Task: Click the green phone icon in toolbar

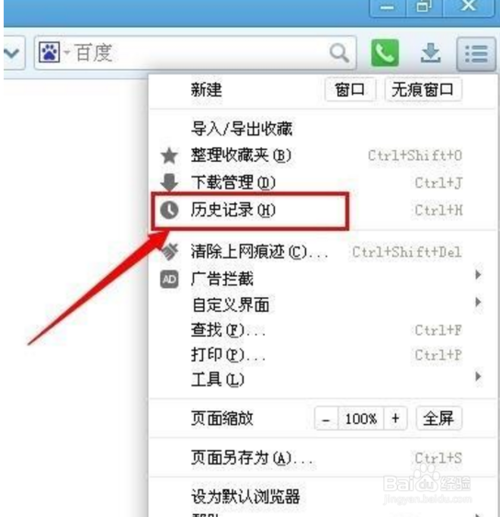Action: pos(385,53)
